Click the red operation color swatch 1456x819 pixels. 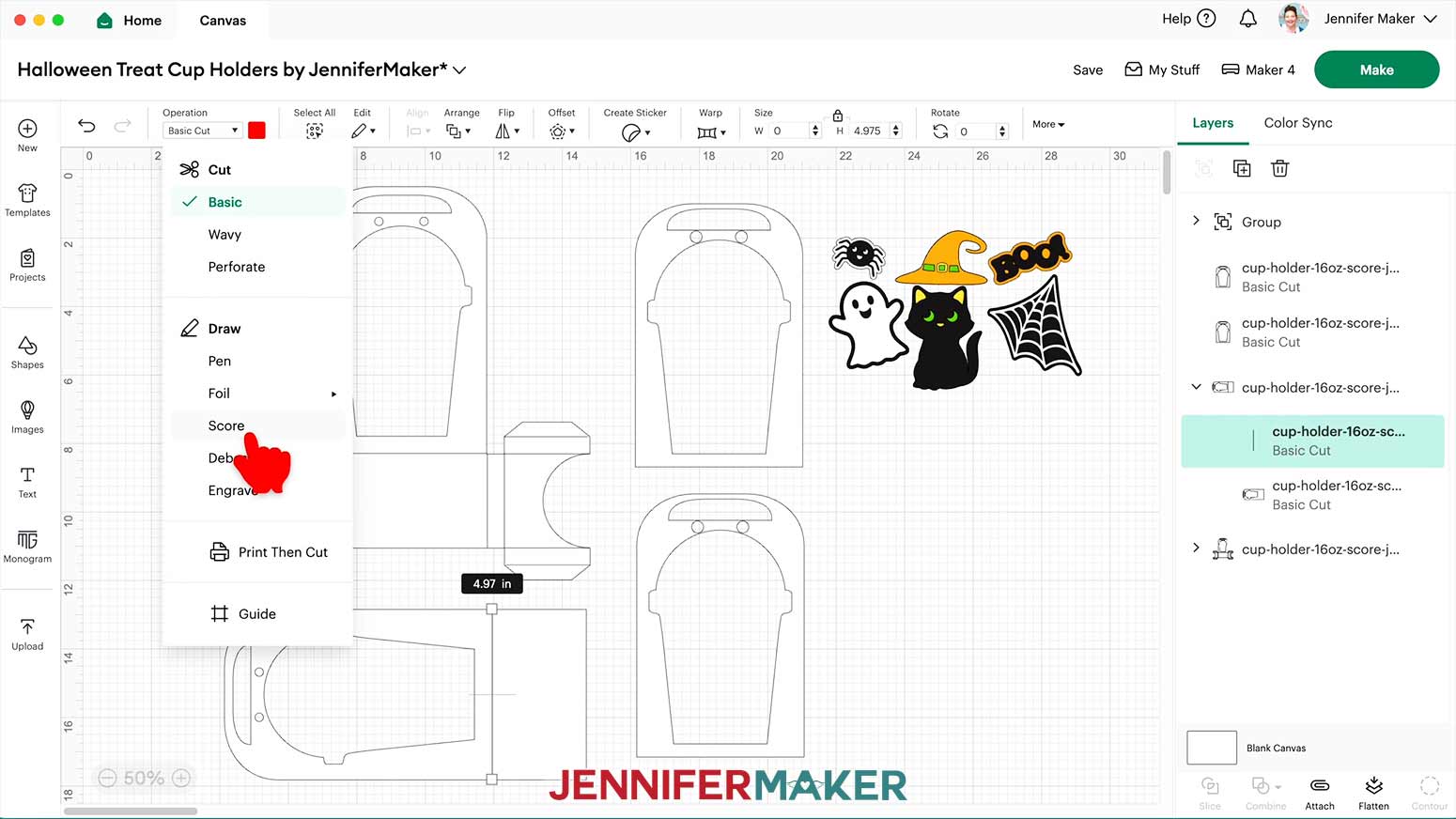tap(256, 131)
